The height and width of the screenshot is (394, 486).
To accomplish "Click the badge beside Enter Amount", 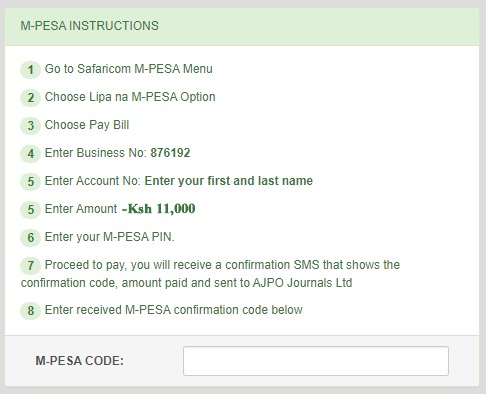I will pyautogui.click(x=31, y=210).
